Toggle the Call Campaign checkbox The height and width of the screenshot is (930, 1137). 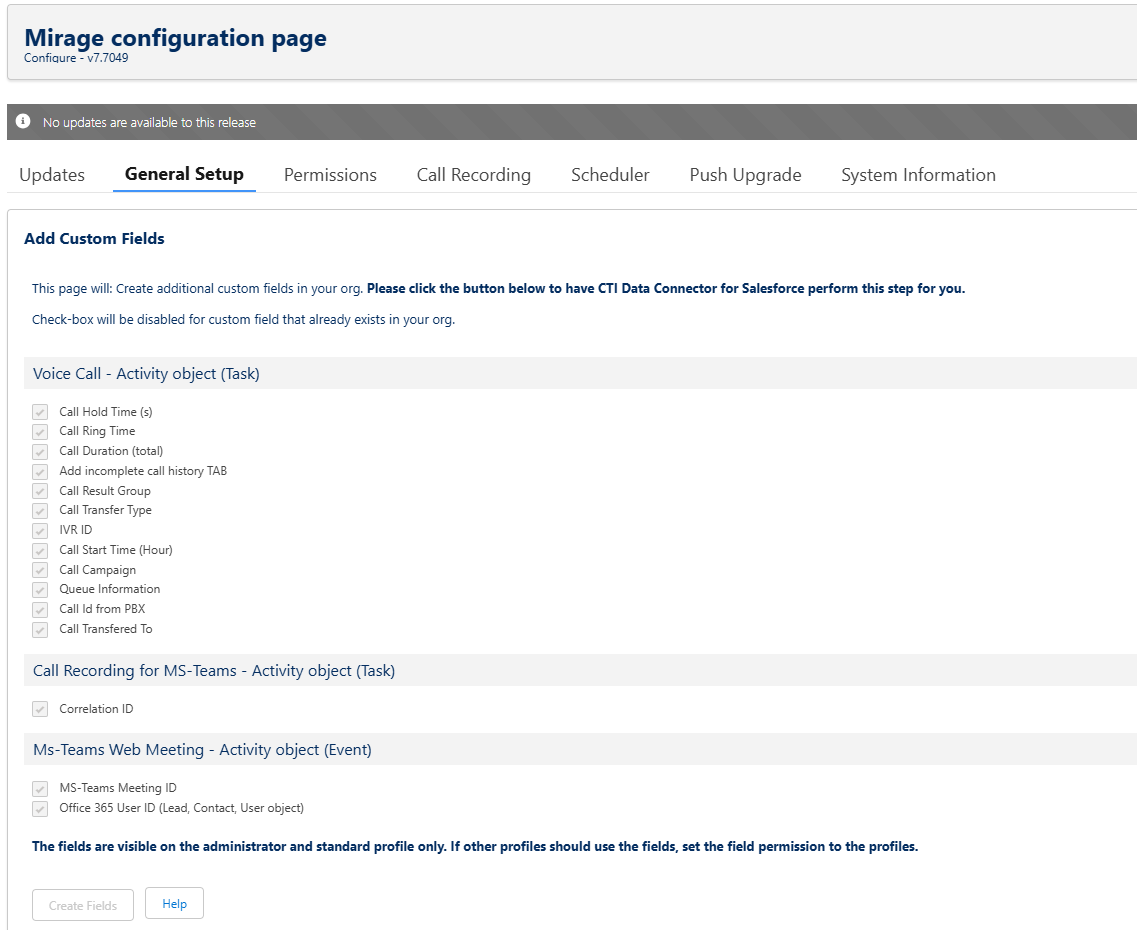pyautogui.click(x=40, y=570)
